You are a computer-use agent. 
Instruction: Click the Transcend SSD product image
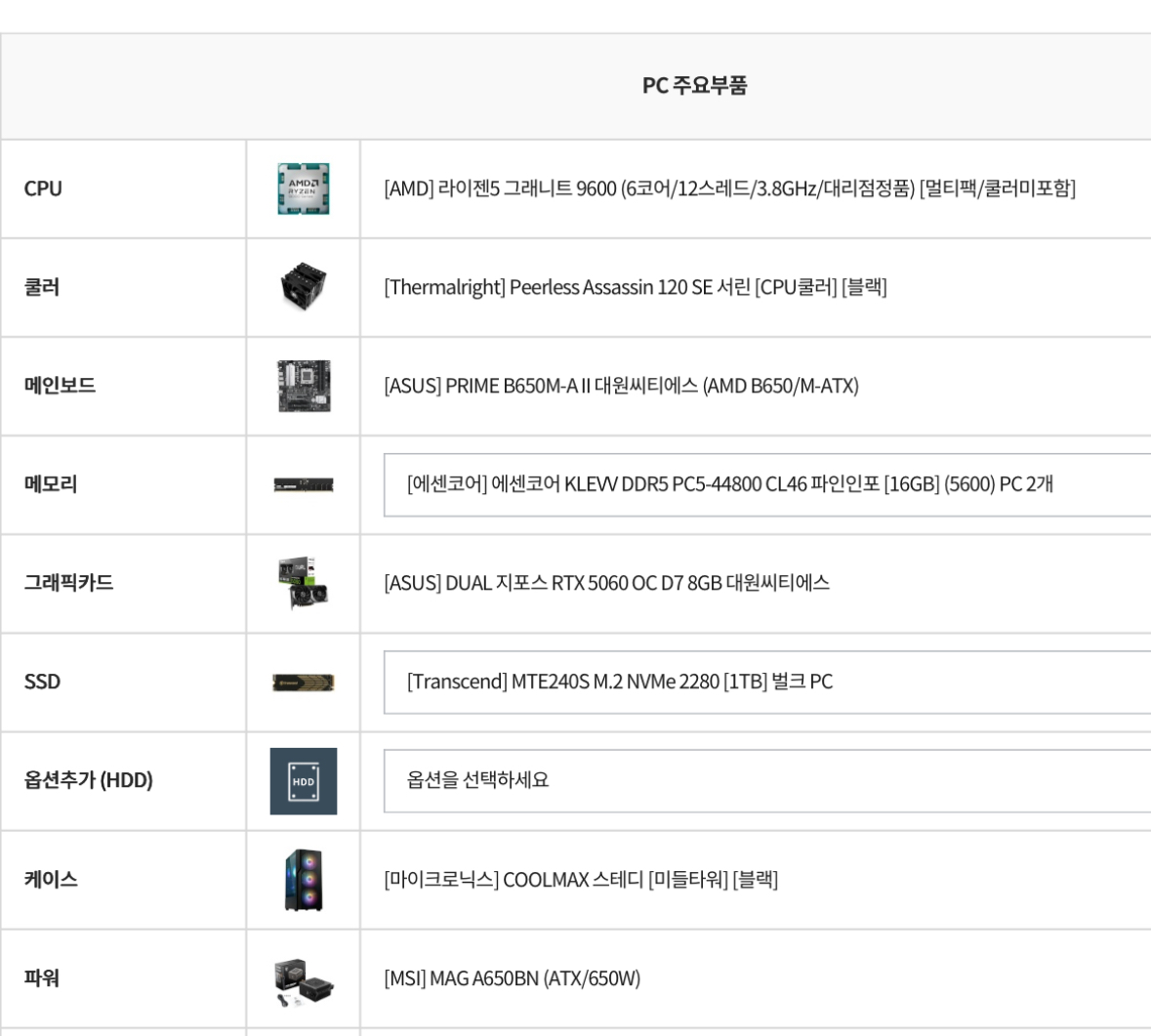[304, 682]
